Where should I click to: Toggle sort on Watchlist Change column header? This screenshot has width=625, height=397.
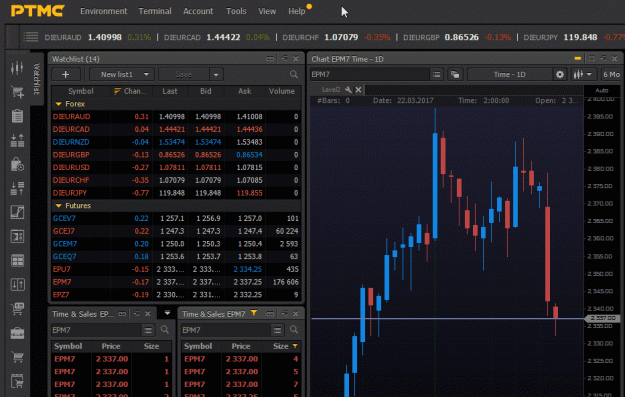[x=131, y=91]
